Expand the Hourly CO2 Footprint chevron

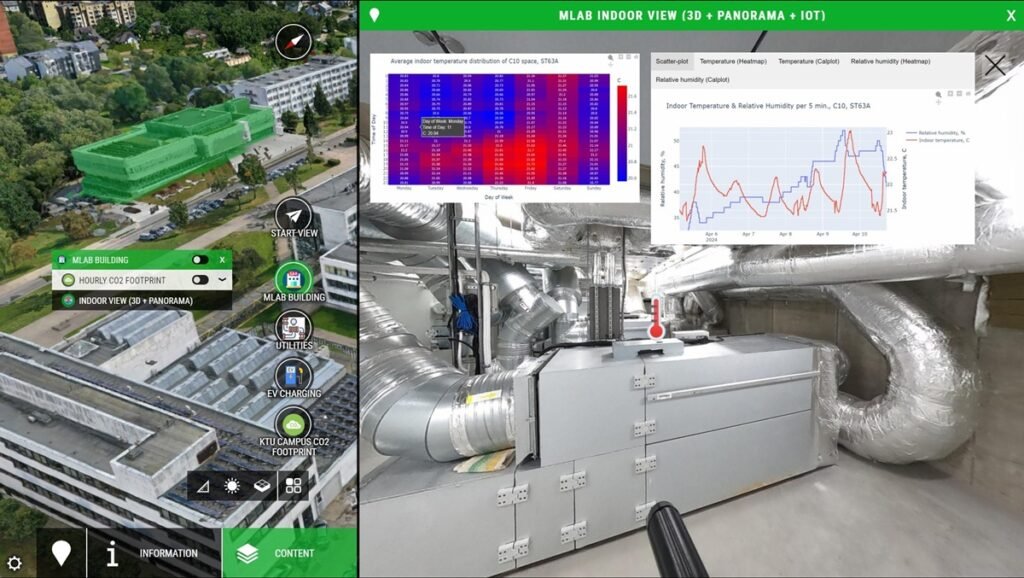[224, 279]
